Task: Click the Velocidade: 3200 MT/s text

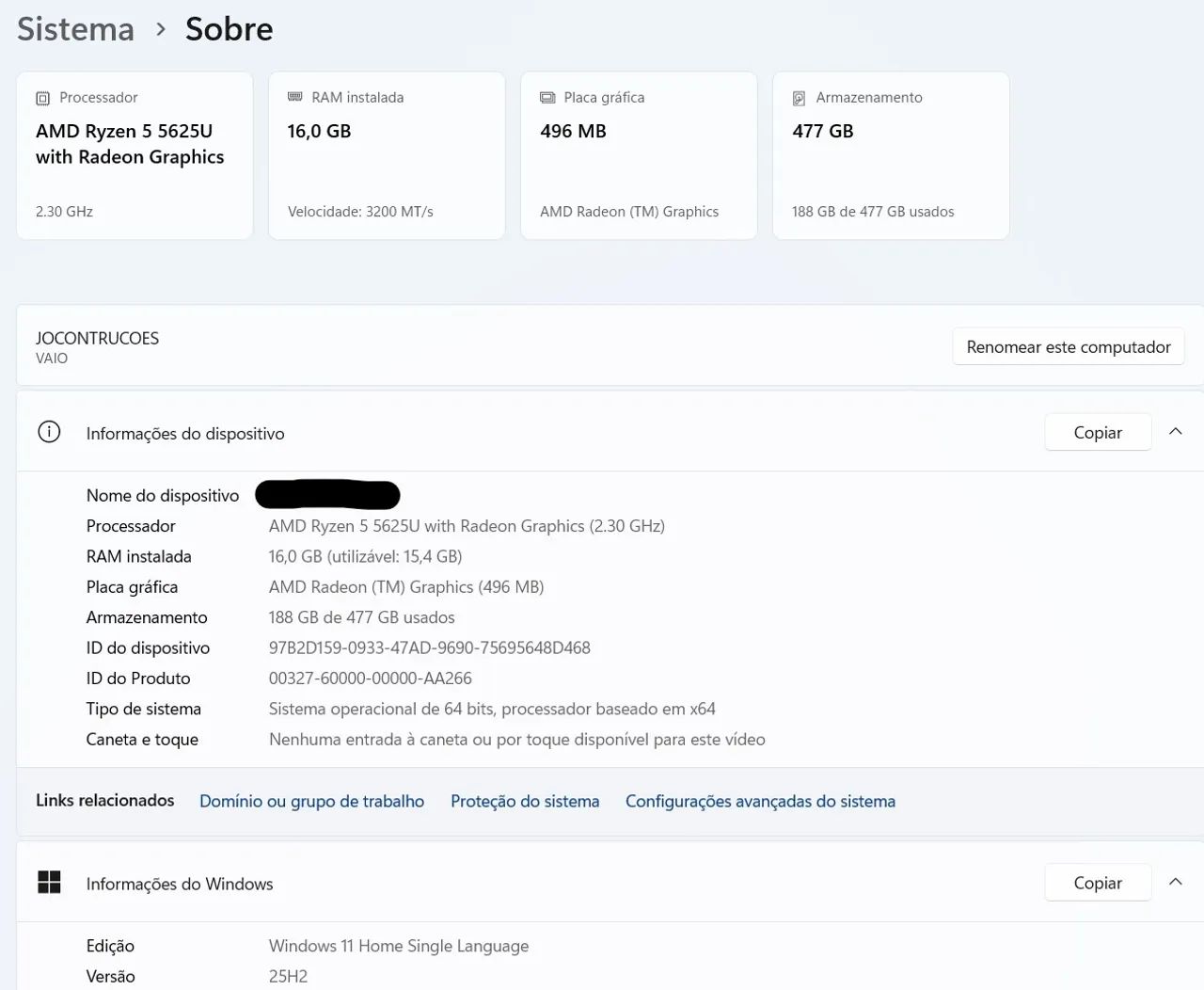Action: pyautogui.click(x=360, y=212)
